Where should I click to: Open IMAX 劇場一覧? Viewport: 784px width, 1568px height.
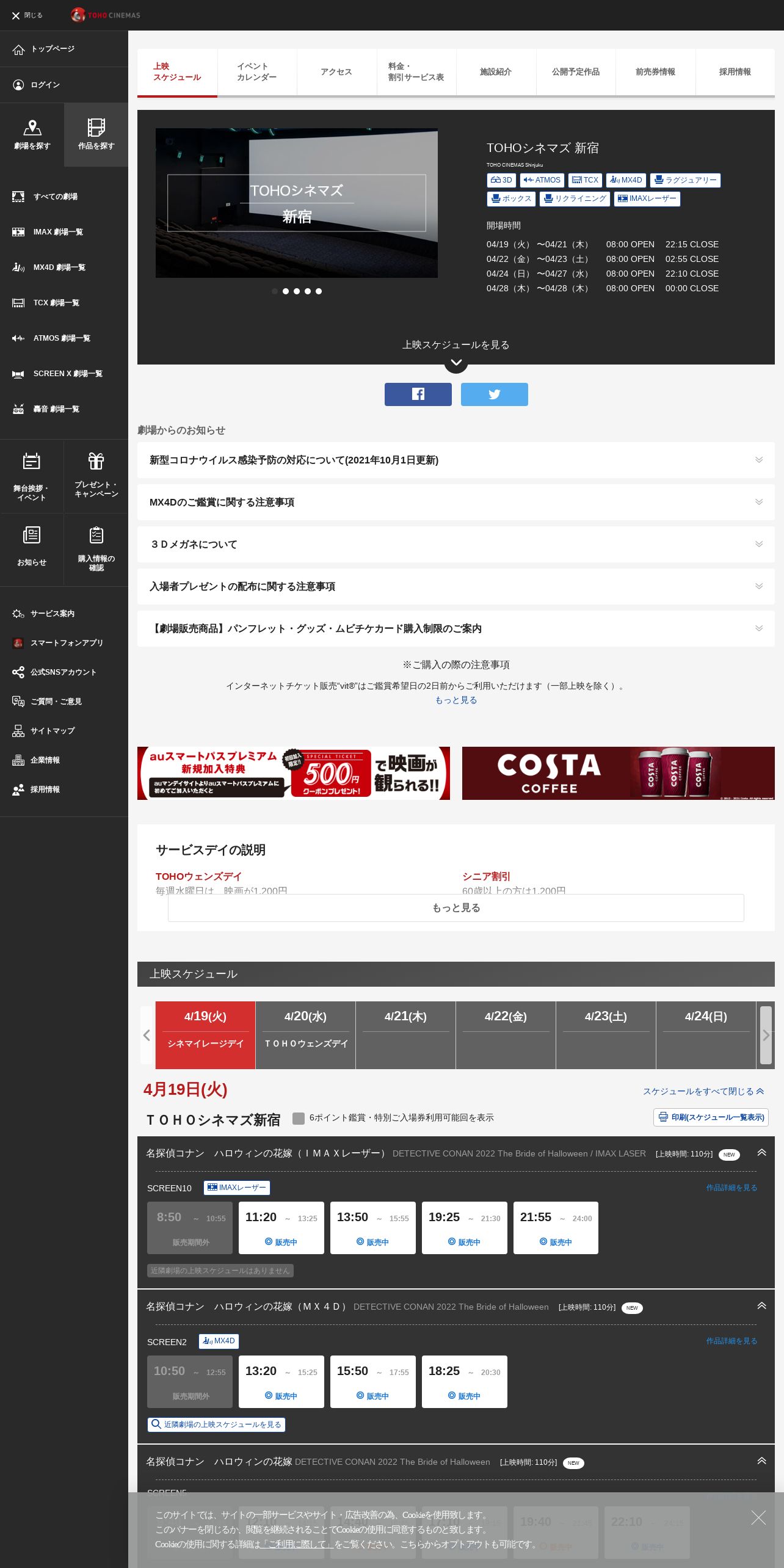pos(58,232)
